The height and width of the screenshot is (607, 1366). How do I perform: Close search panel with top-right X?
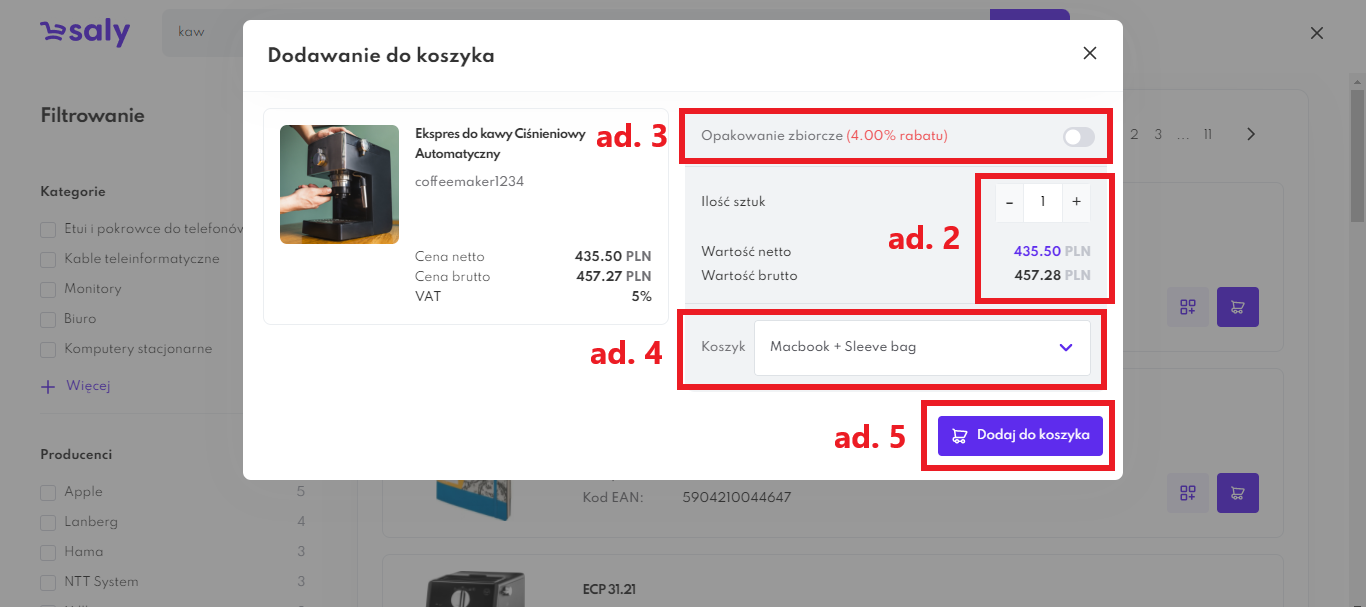pos(1317,33)
